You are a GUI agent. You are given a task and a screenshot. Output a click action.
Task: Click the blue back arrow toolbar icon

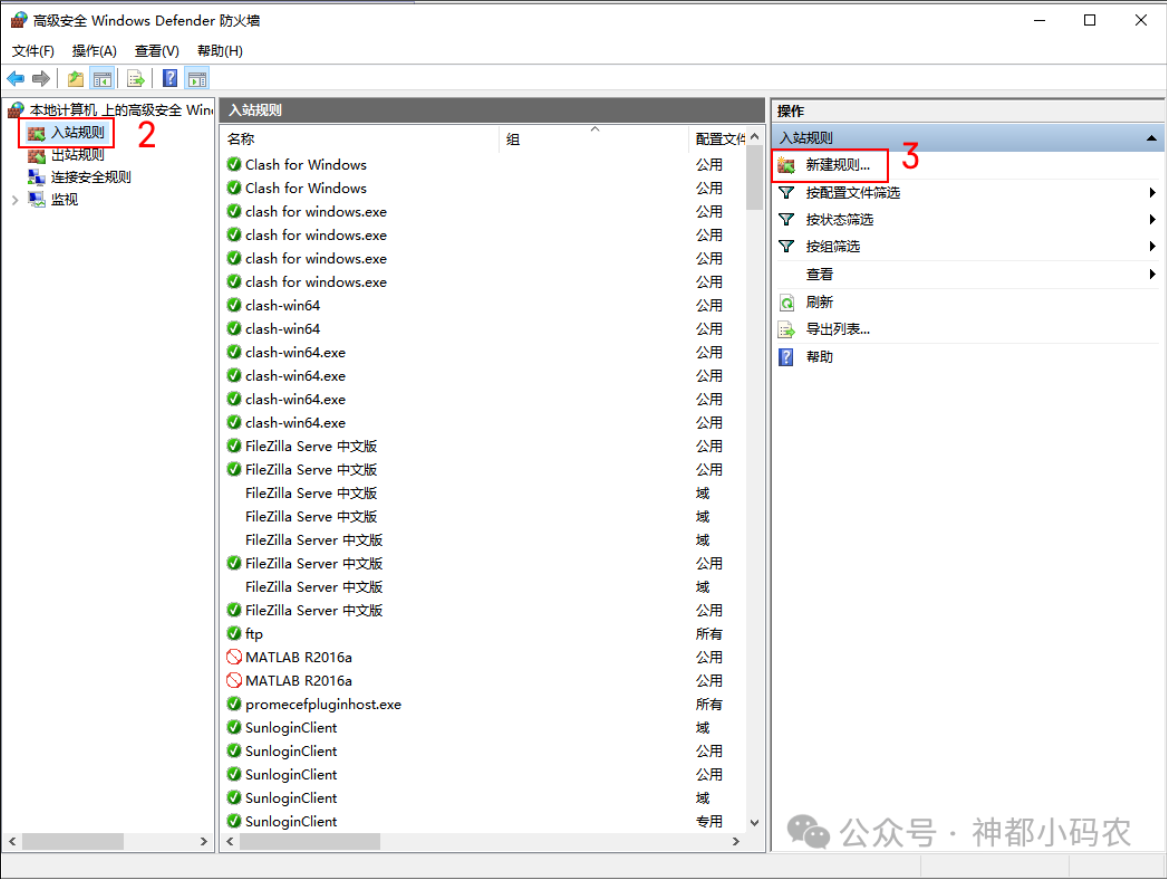point(16,78)
